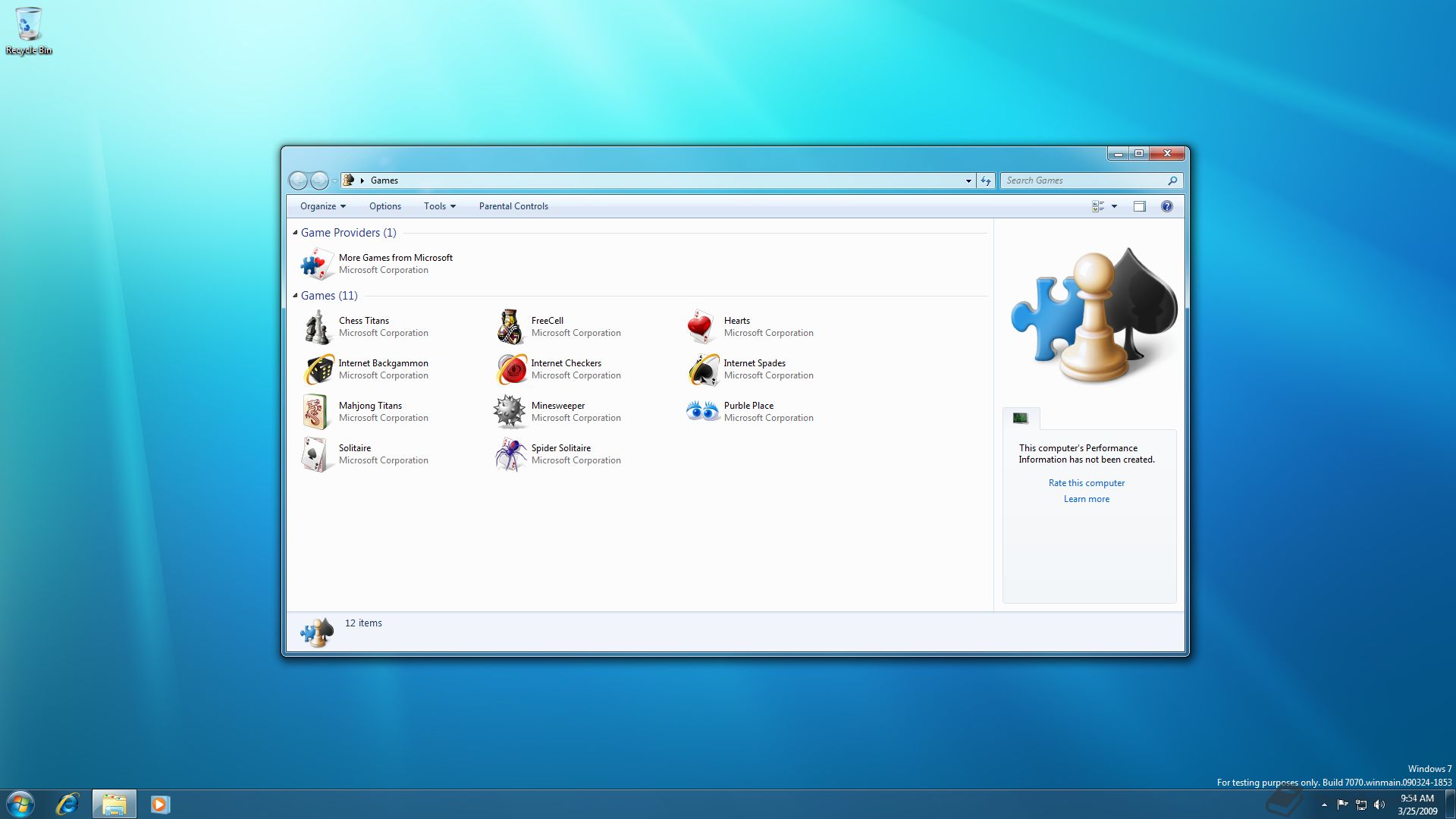This screenshot has height=819, width=1456.
Task: Select the Spider Solitaire label text
Action: [560, 448]
